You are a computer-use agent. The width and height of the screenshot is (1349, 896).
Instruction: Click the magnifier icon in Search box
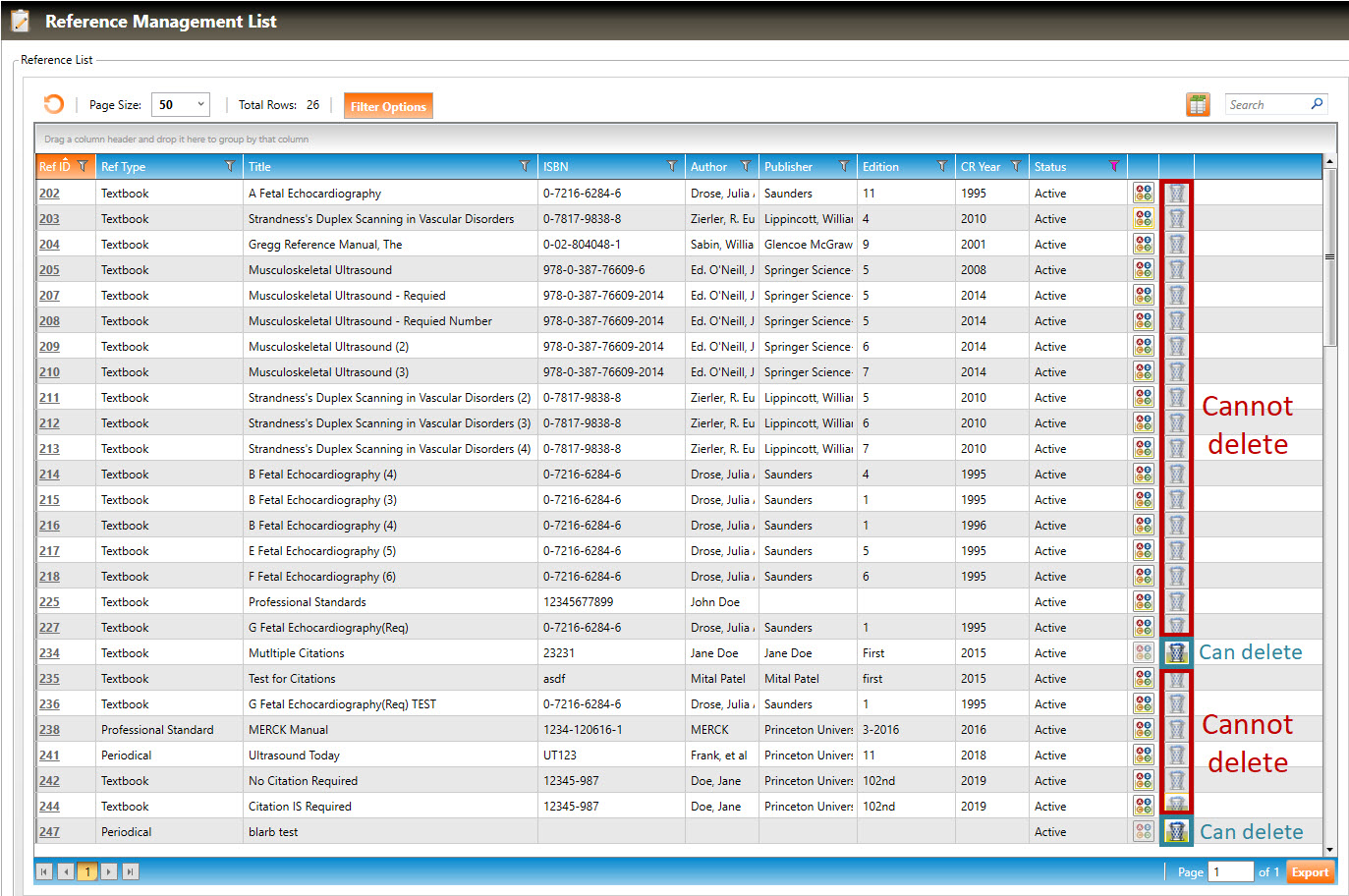[1317, 104]
